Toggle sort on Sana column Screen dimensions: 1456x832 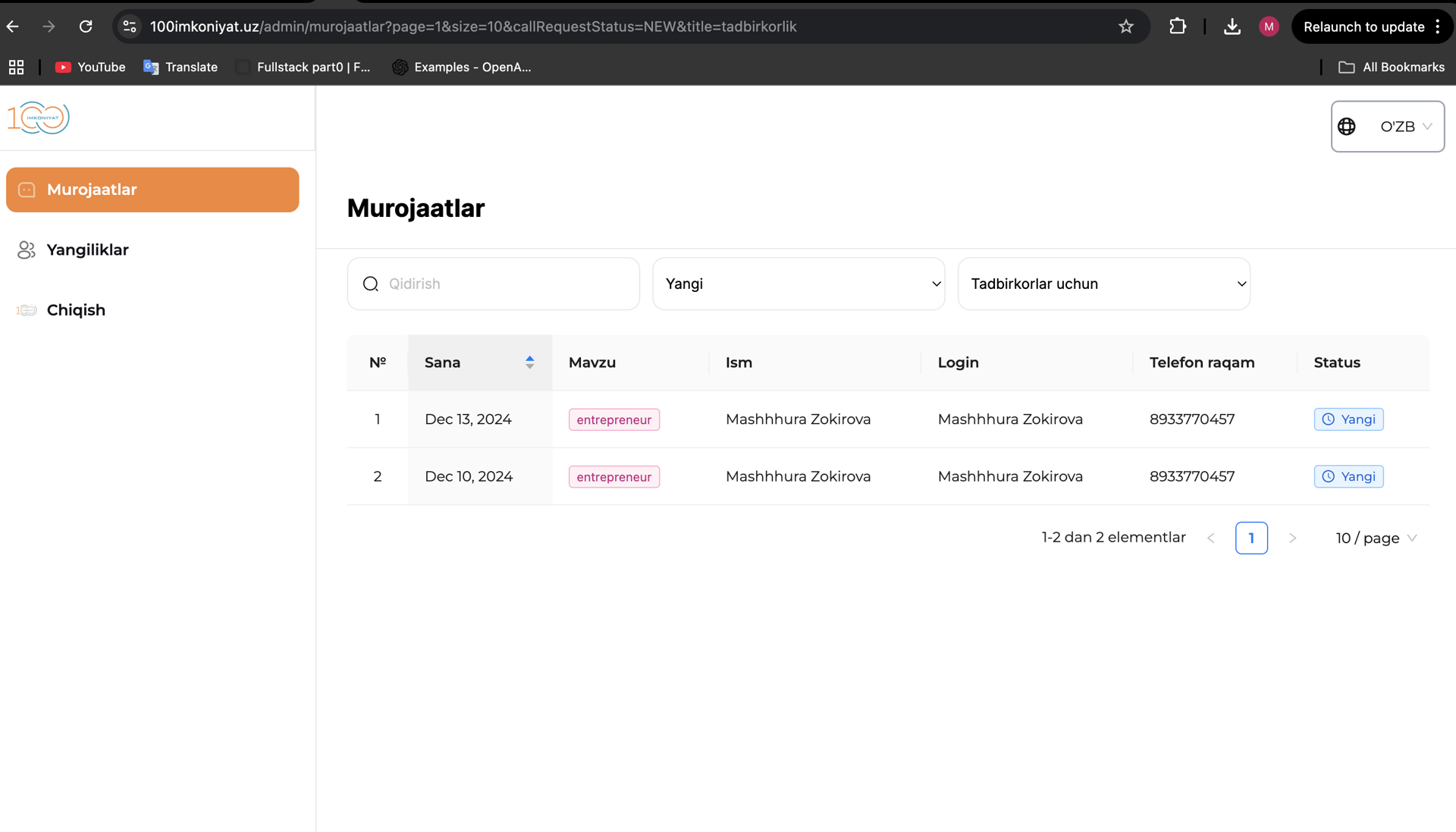pyautogui.click(x=529, y=363)
